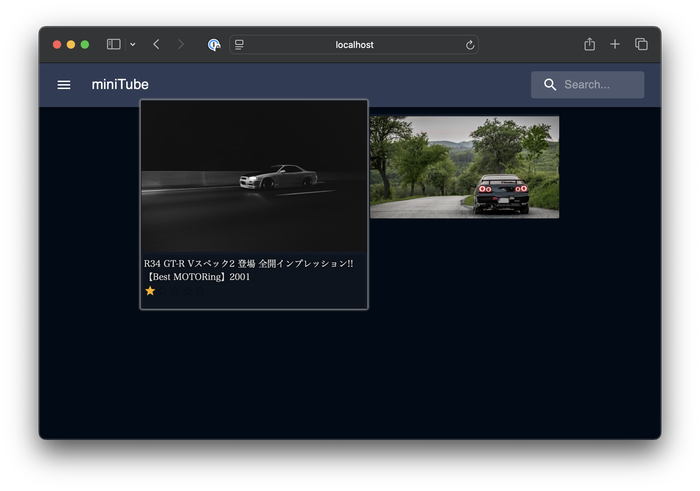Open the dark GT-R rear-view road thumbnail
The width and height of the screenshot is (700, 491).
(464, 167)
